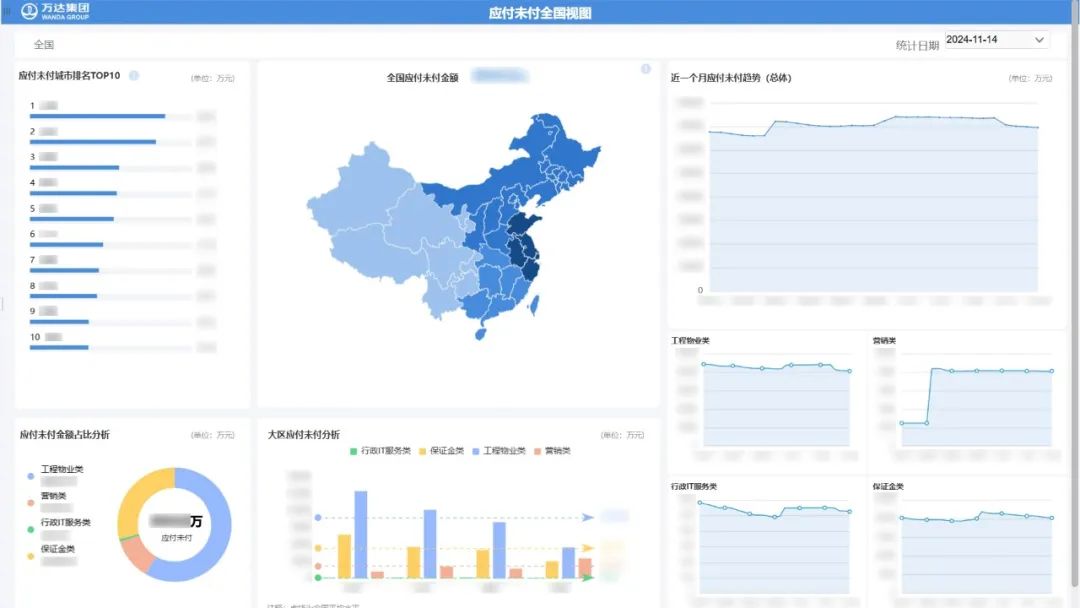This screenshot has width=1080, height=608.
Task: Click the chevron arrow of date selector
Action: pos(1039,40)
